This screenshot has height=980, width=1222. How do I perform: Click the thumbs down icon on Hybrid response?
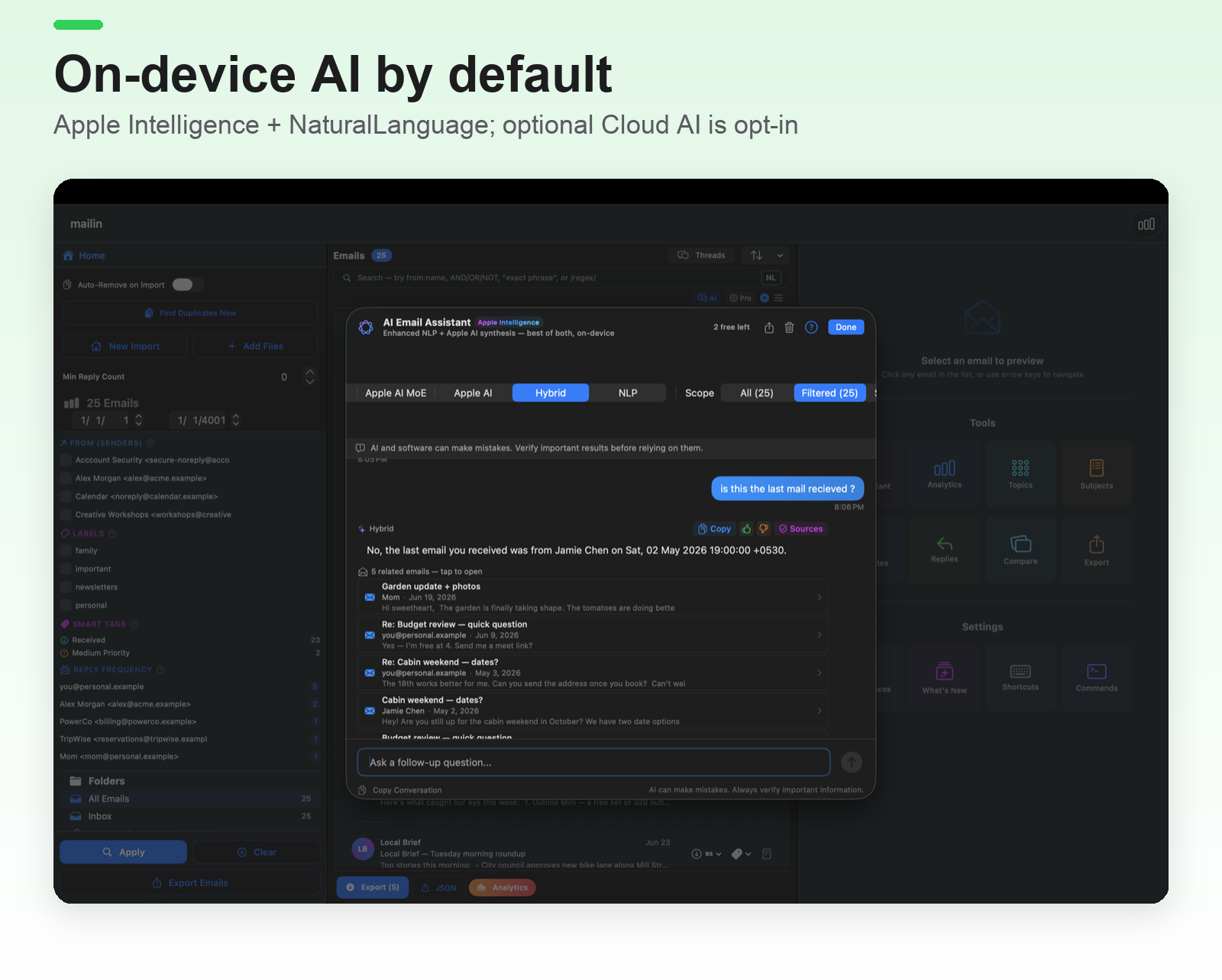[x=764, y=529]
